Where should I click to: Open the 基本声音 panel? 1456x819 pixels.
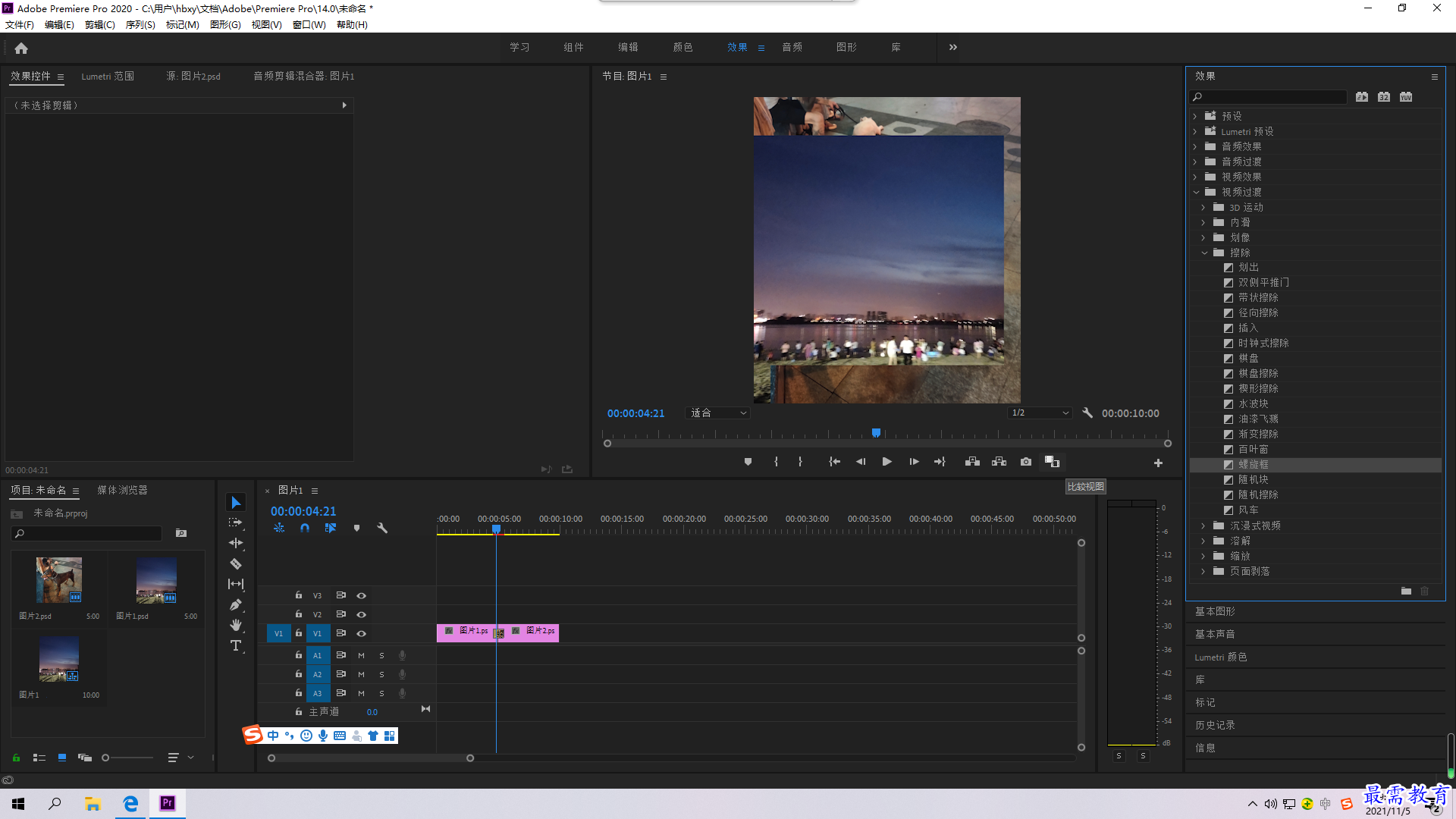[1215, 634]
